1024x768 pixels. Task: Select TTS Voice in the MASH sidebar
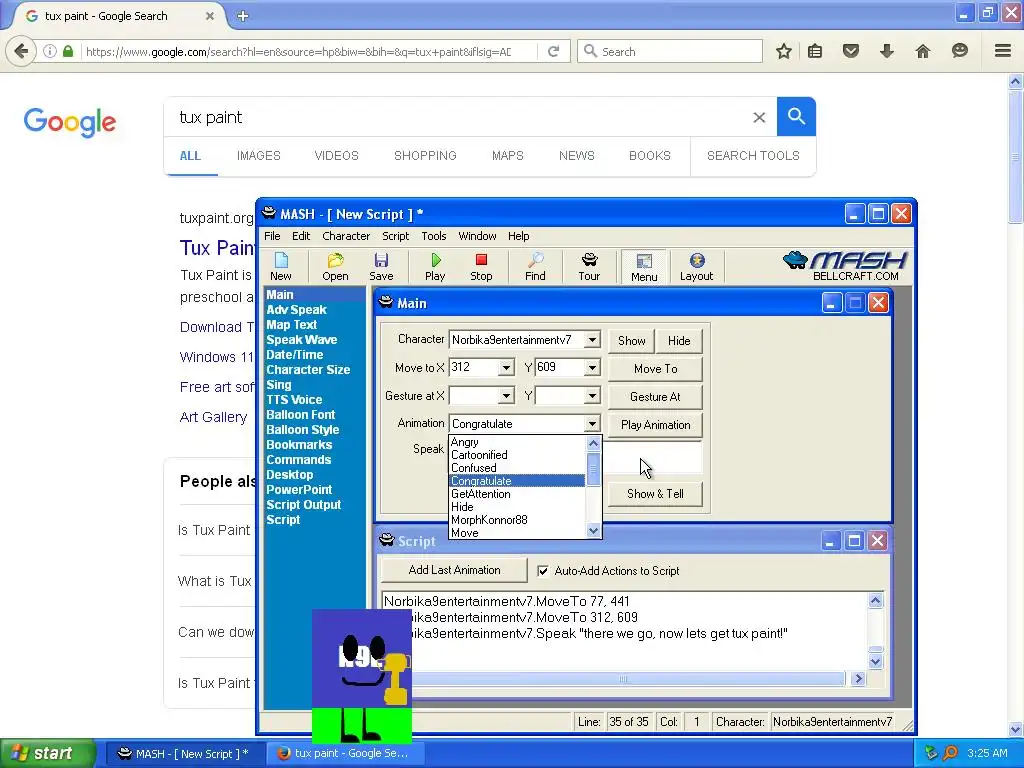(x=294, y=400)
